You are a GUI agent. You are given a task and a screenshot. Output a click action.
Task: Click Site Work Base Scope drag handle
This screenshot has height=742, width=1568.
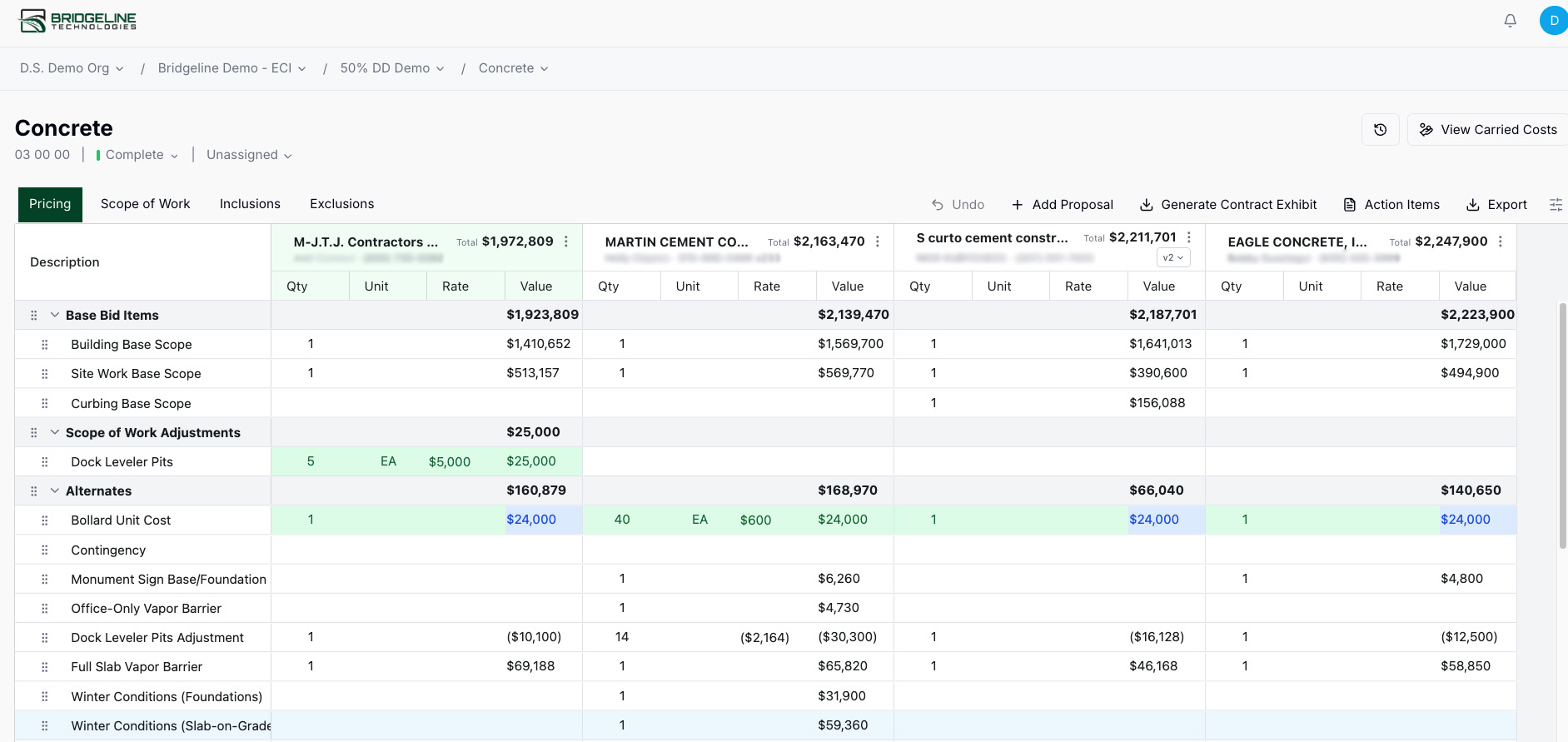click(x=45, y=374)
